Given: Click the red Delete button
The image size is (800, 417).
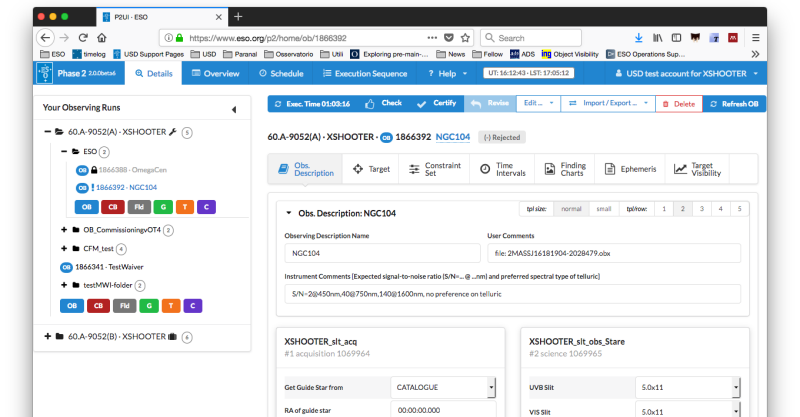Looking at the screenshot, I should point(678,103).
